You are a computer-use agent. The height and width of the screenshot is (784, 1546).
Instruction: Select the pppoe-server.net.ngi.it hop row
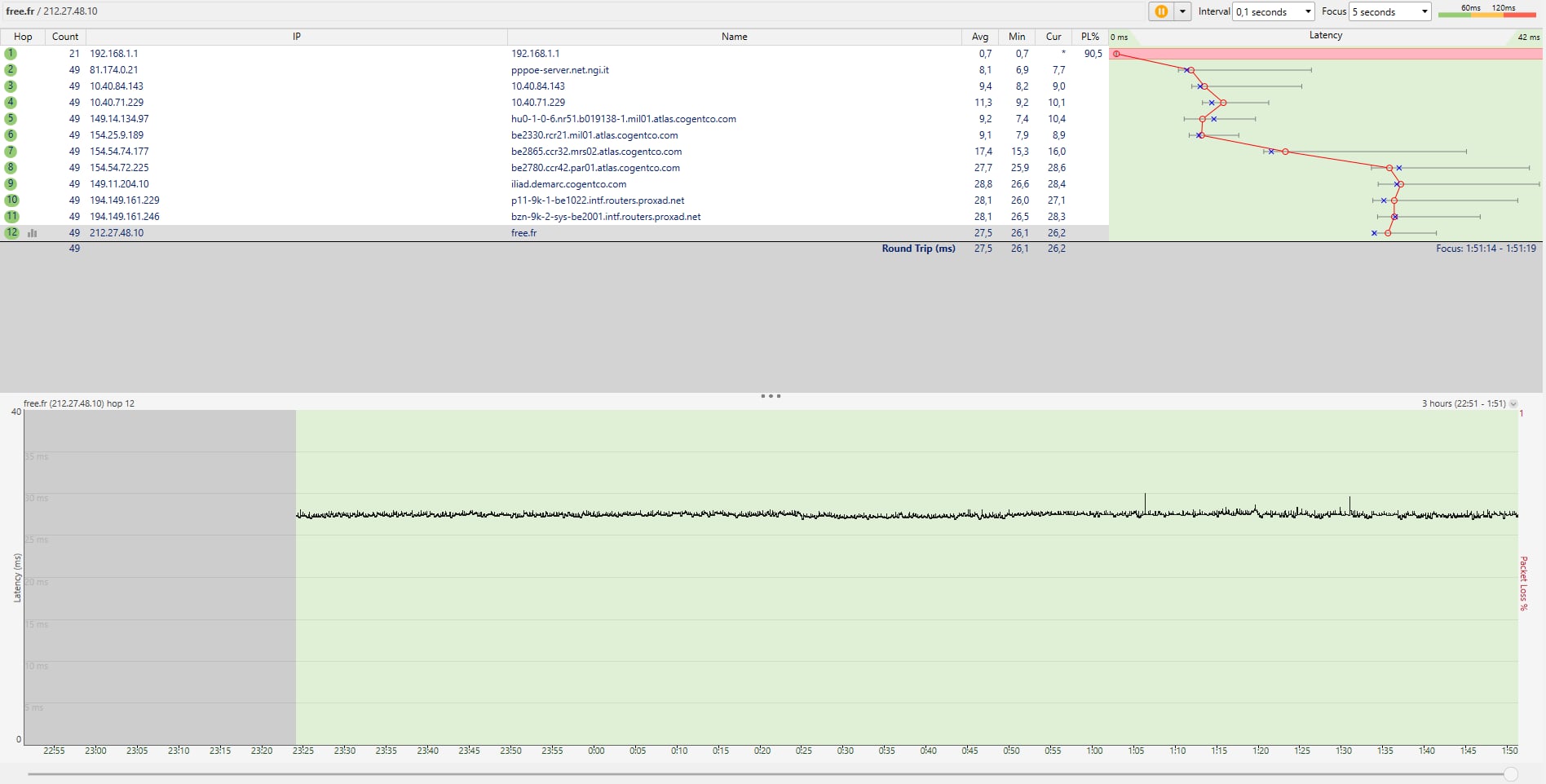point(559,70)
